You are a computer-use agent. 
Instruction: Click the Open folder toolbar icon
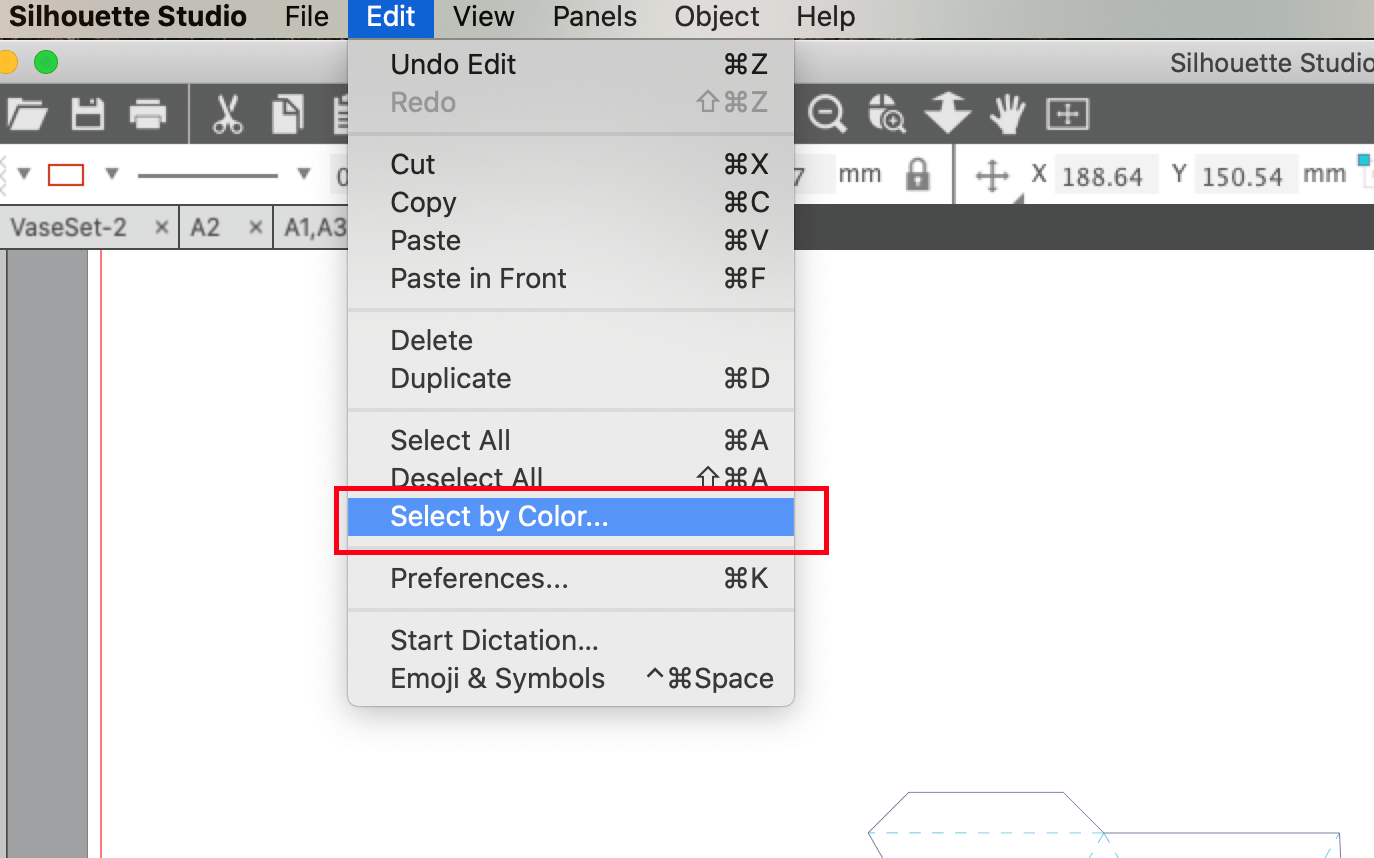(x=27, y=115)
